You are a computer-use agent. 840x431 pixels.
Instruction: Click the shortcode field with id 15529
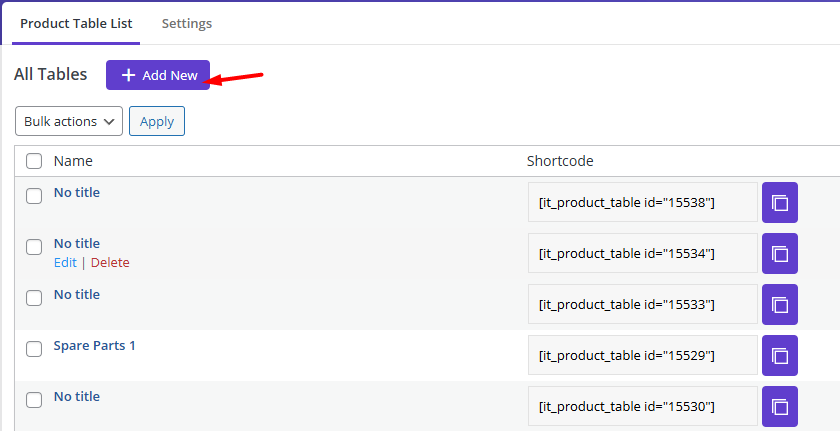(x=643, y=356)
